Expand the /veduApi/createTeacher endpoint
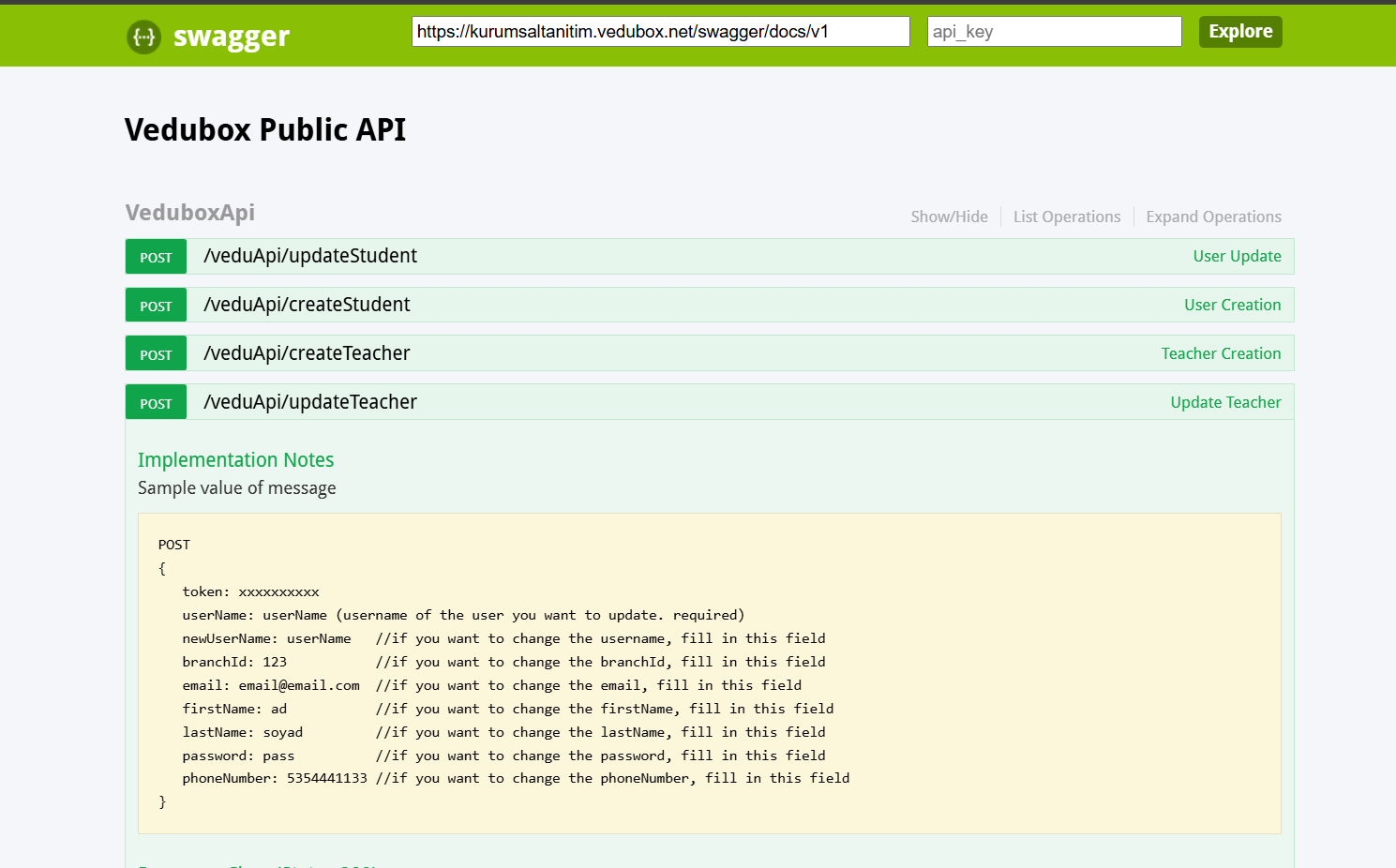 pyautogui.click(x=307, y=353)
